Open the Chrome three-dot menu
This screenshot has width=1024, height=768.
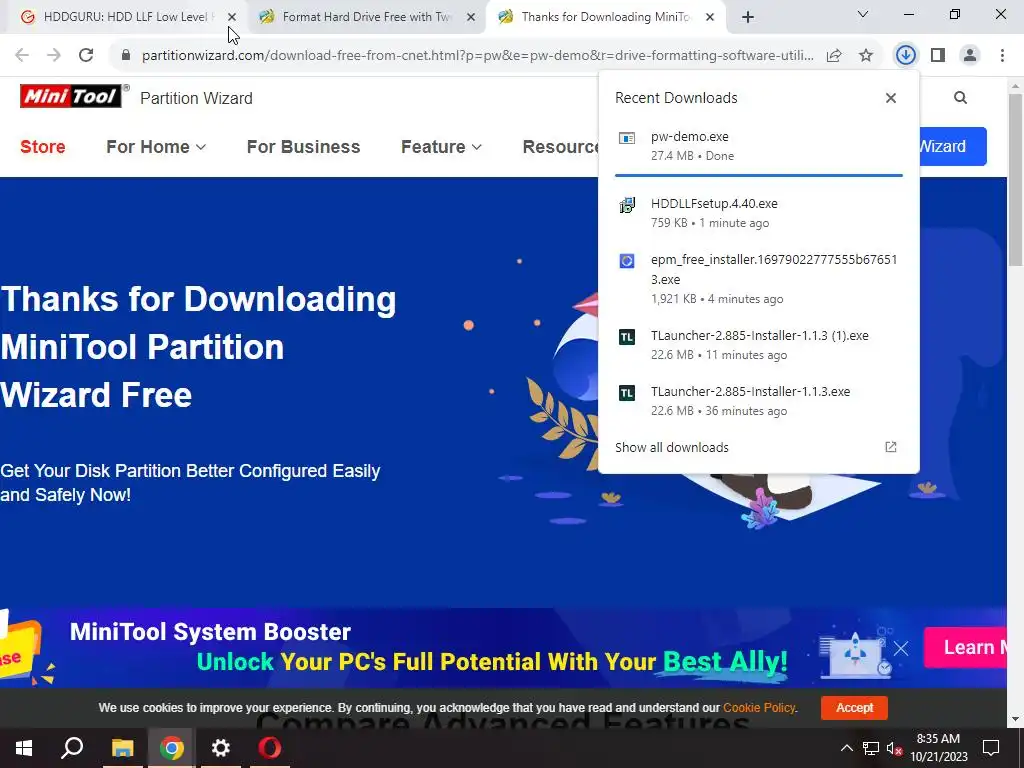[1002, 56]
